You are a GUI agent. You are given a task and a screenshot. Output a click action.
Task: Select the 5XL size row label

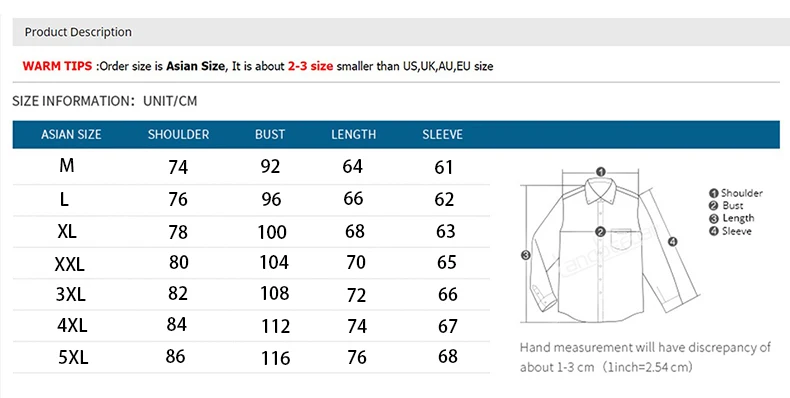point(73,357)
